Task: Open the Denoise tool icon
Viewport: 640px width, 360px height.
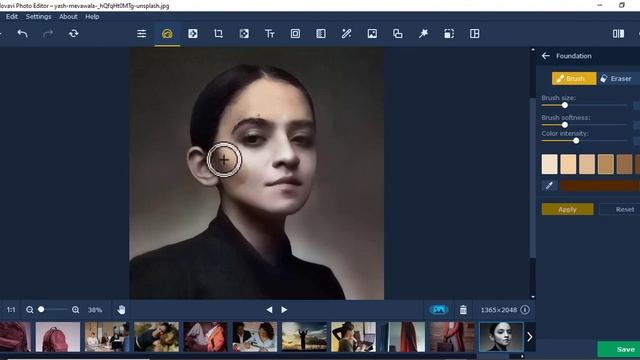Action: click(321, 33)
